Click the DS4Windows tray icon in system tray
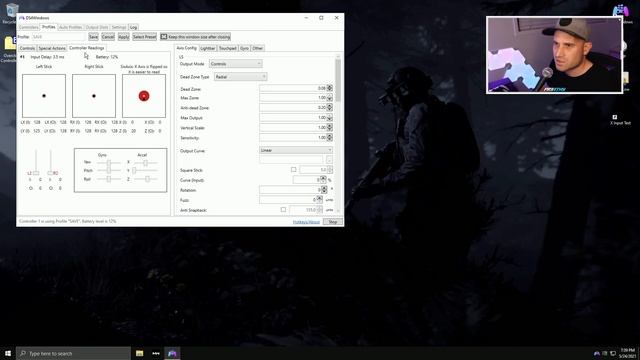 tap(596, 353)
